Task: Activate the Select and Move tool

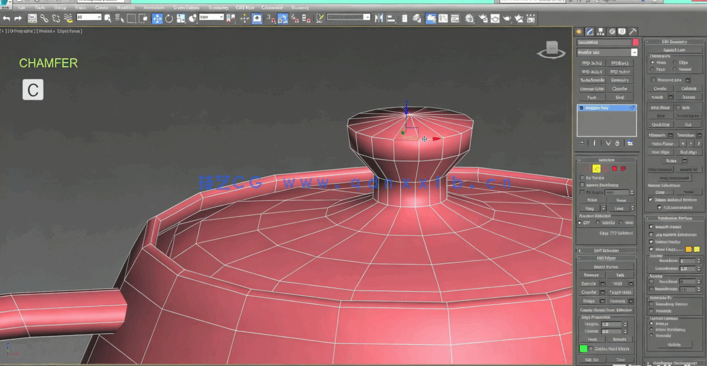Action: [157, 18]
